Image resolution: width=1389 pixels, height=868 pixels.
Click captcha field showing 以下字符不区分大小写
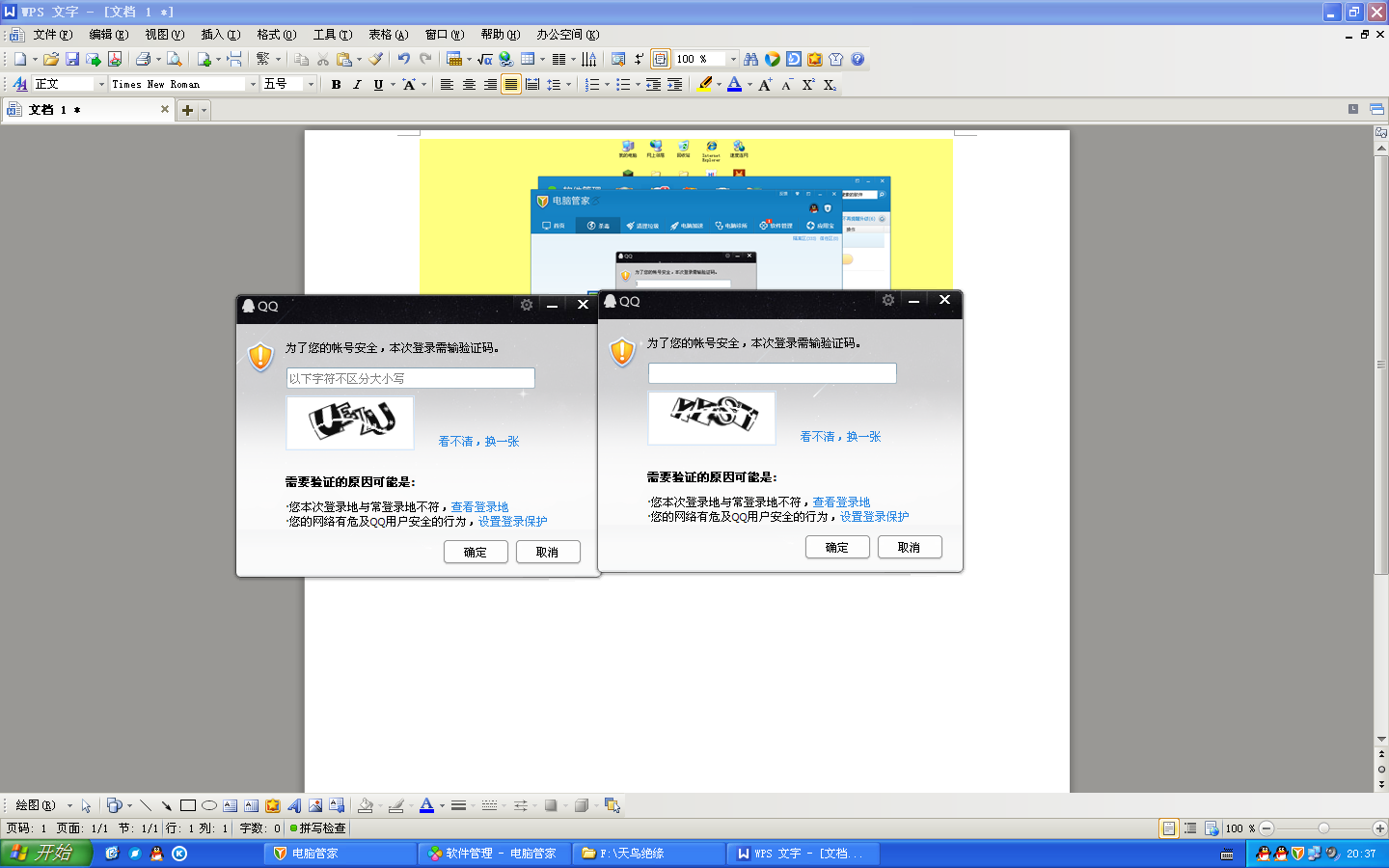(410, 378)
